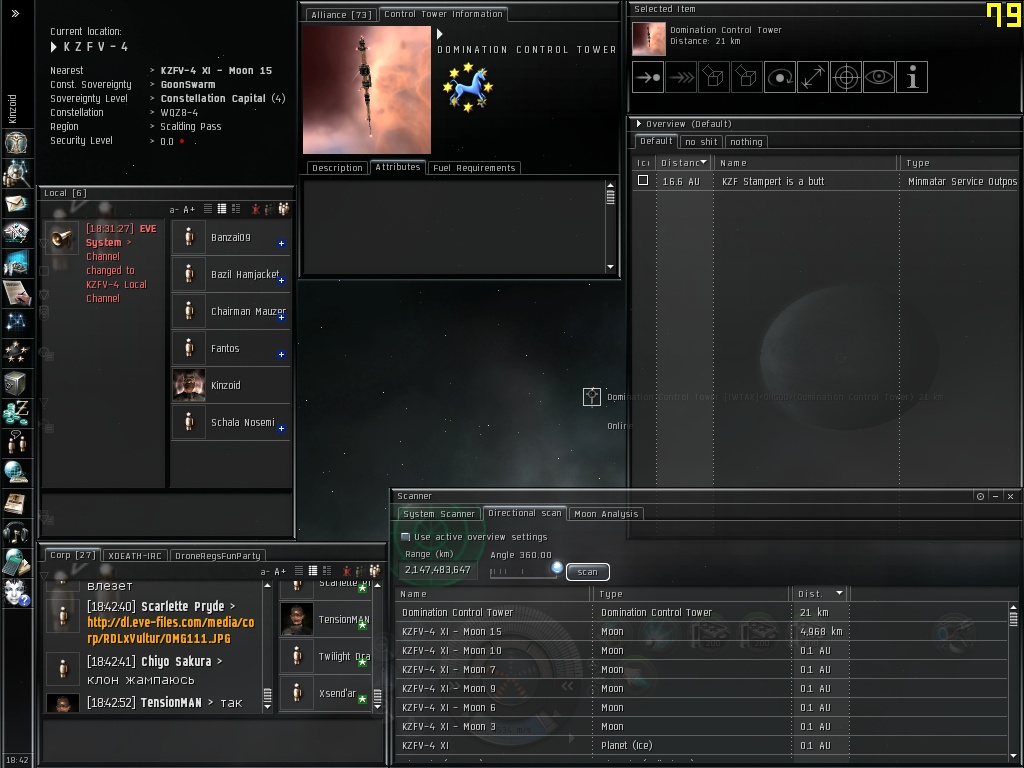
Task: Click GoonSwarm sovereignty link
Action: click(x=187, y=84)
